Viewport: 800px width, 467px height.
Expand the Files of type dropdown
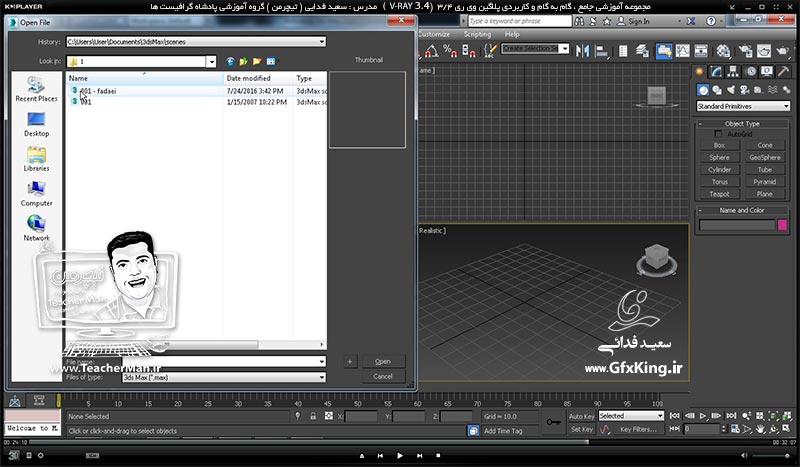[321, 377]
